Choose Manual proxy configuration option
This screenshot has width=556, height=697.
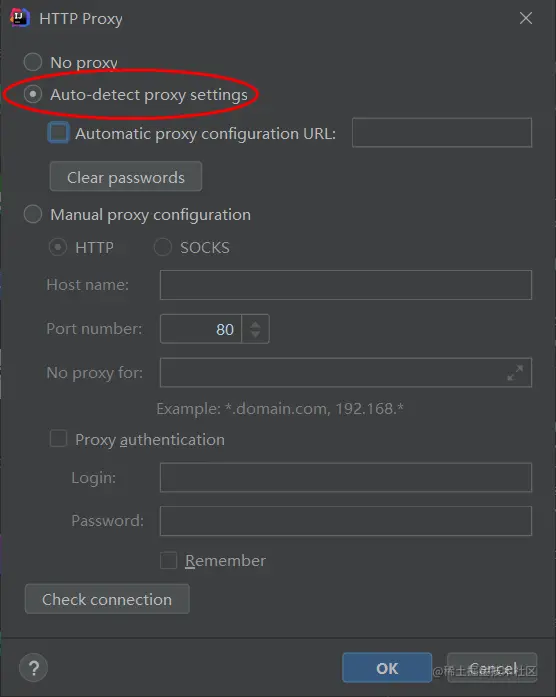coord(33,214)
